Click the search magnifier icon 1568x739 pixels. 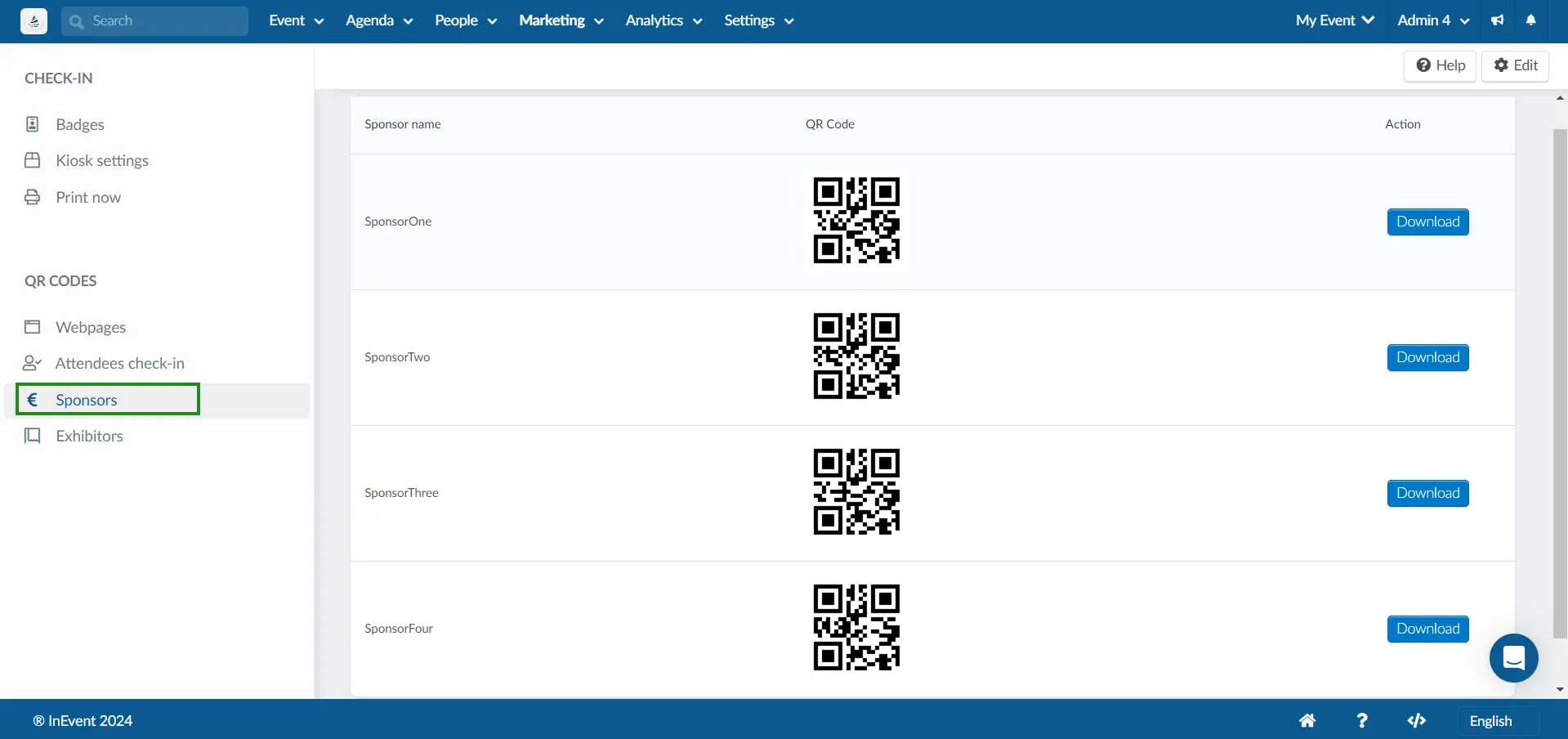(77, 21)
